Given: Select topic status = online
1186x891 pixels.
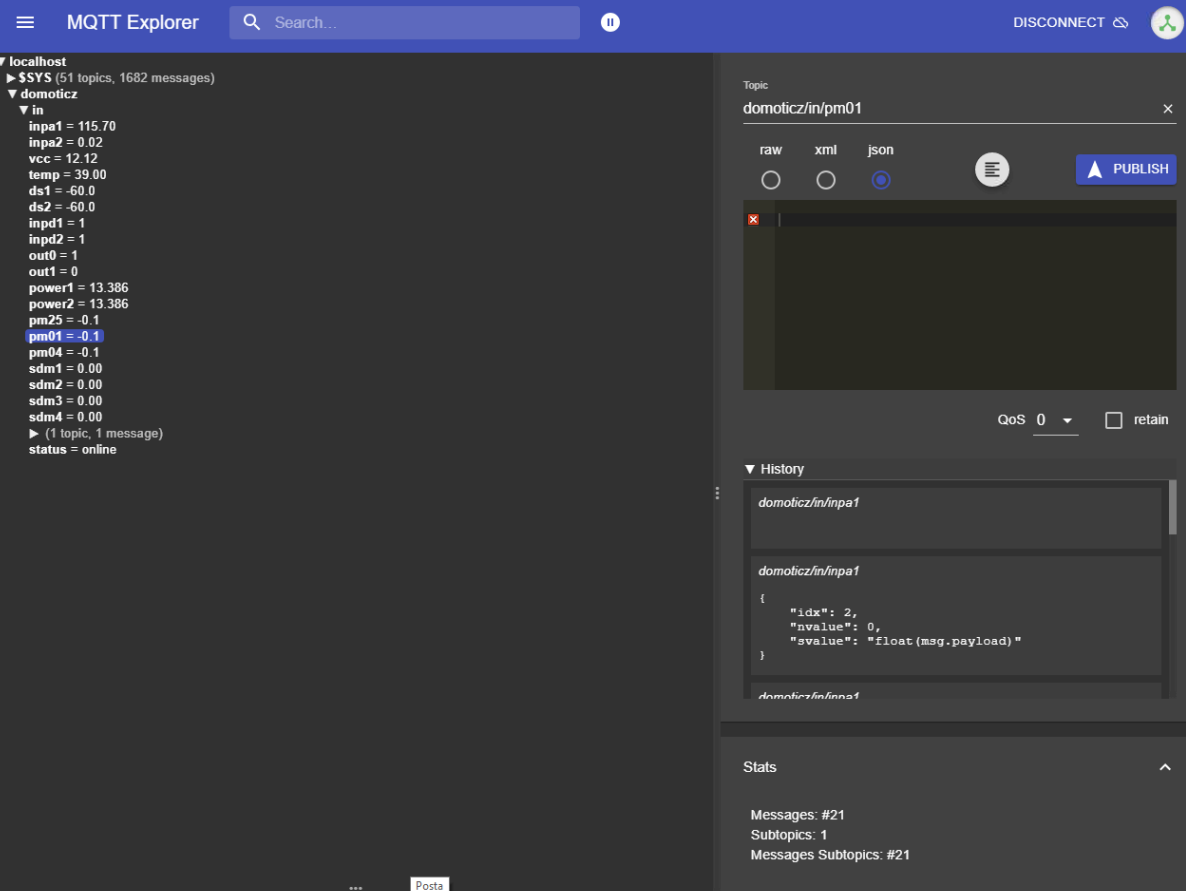Looking at the screenshot, I should click(x=73, y=449).
